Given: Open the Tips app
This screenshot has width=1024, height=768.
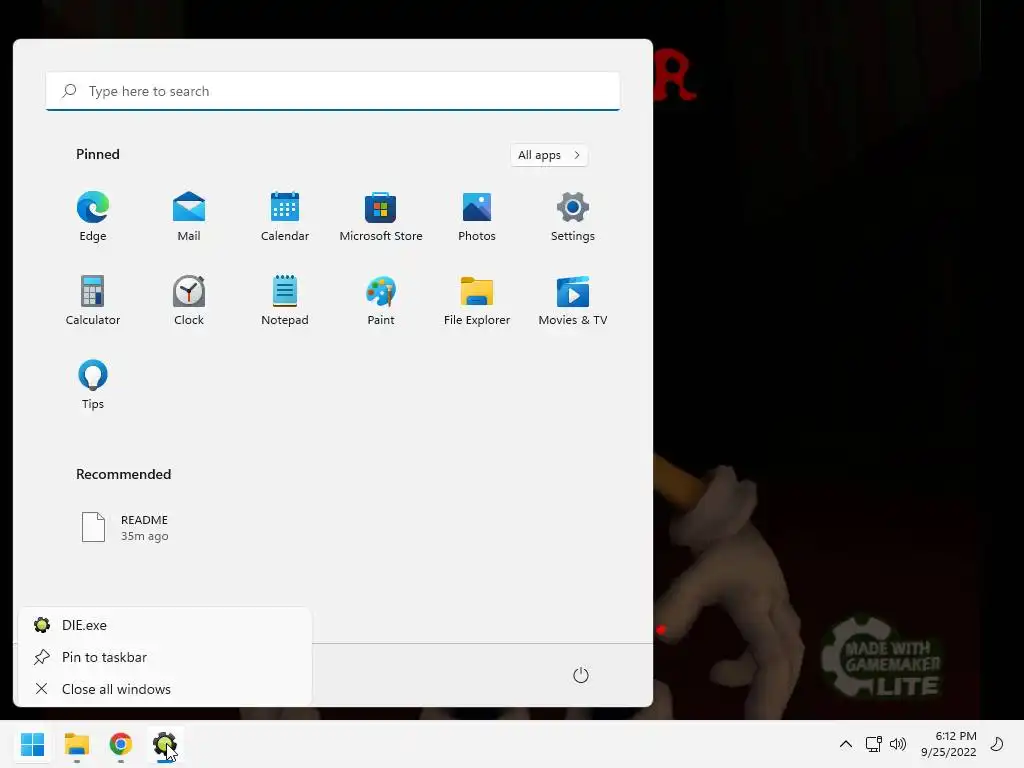Looking at the screenshot, I should click(x=93, y=385).
